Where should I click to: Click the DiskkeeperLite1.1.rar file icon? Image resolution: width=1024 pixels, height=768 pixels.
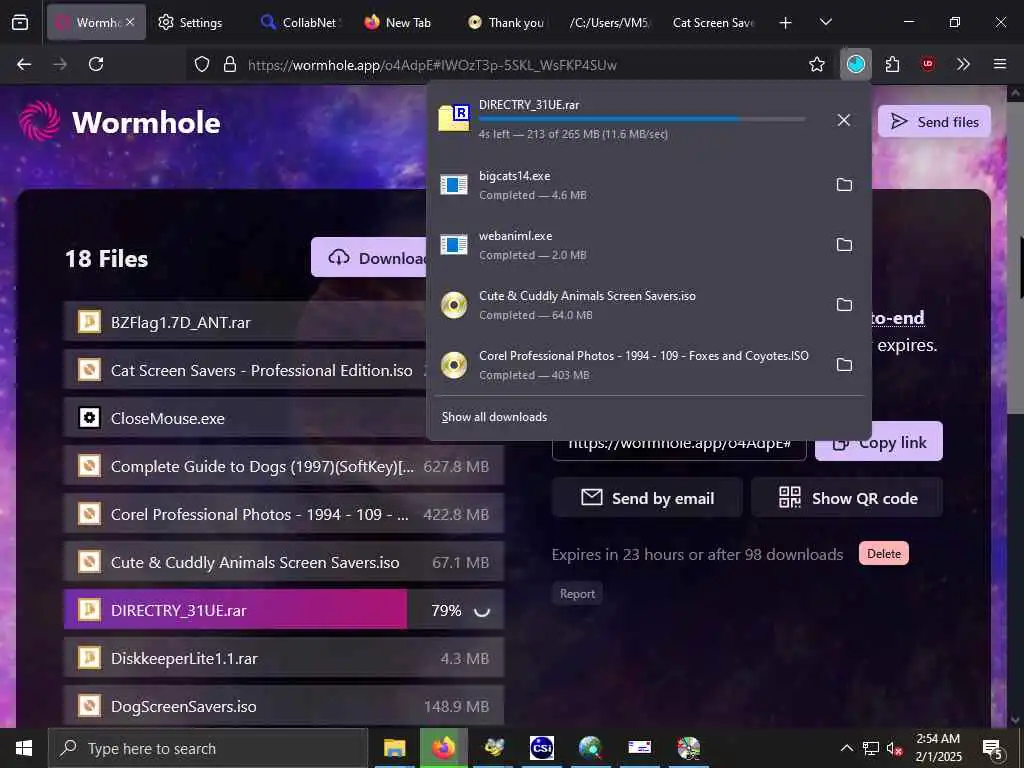tap(89, 657)
